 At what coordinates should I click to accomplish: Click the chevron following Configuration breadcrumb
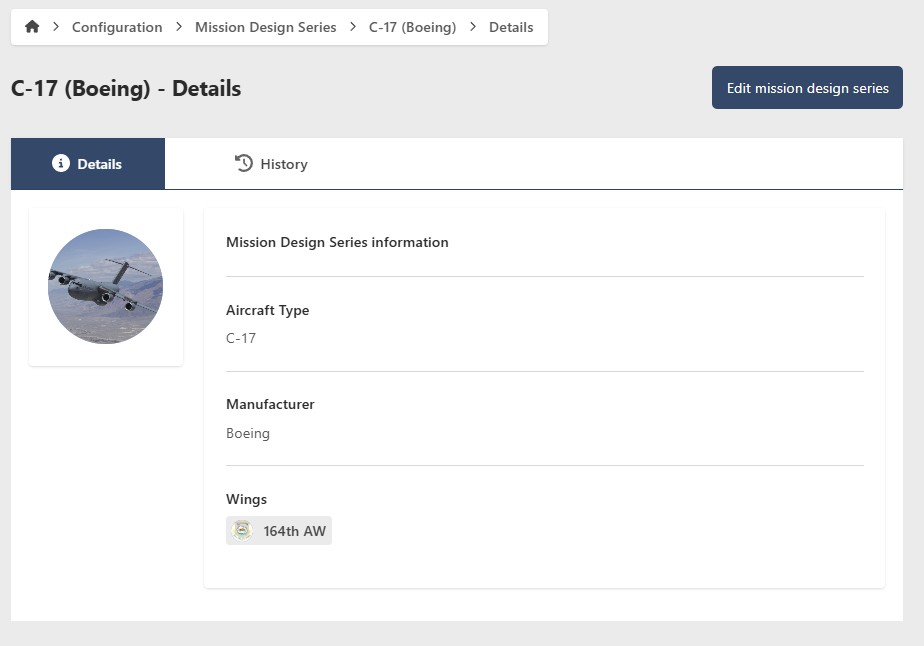[x=175, y=27]
